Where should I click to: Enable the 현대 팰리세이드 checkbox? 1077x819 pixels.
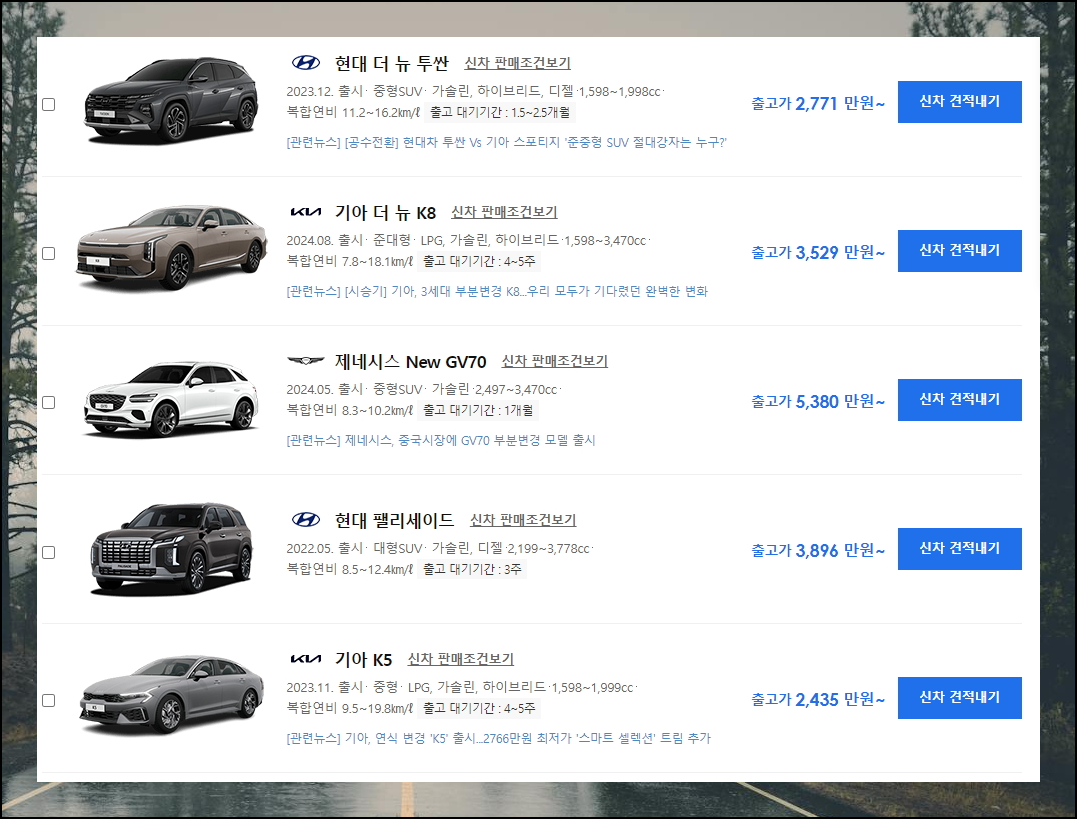pos(49,552)
